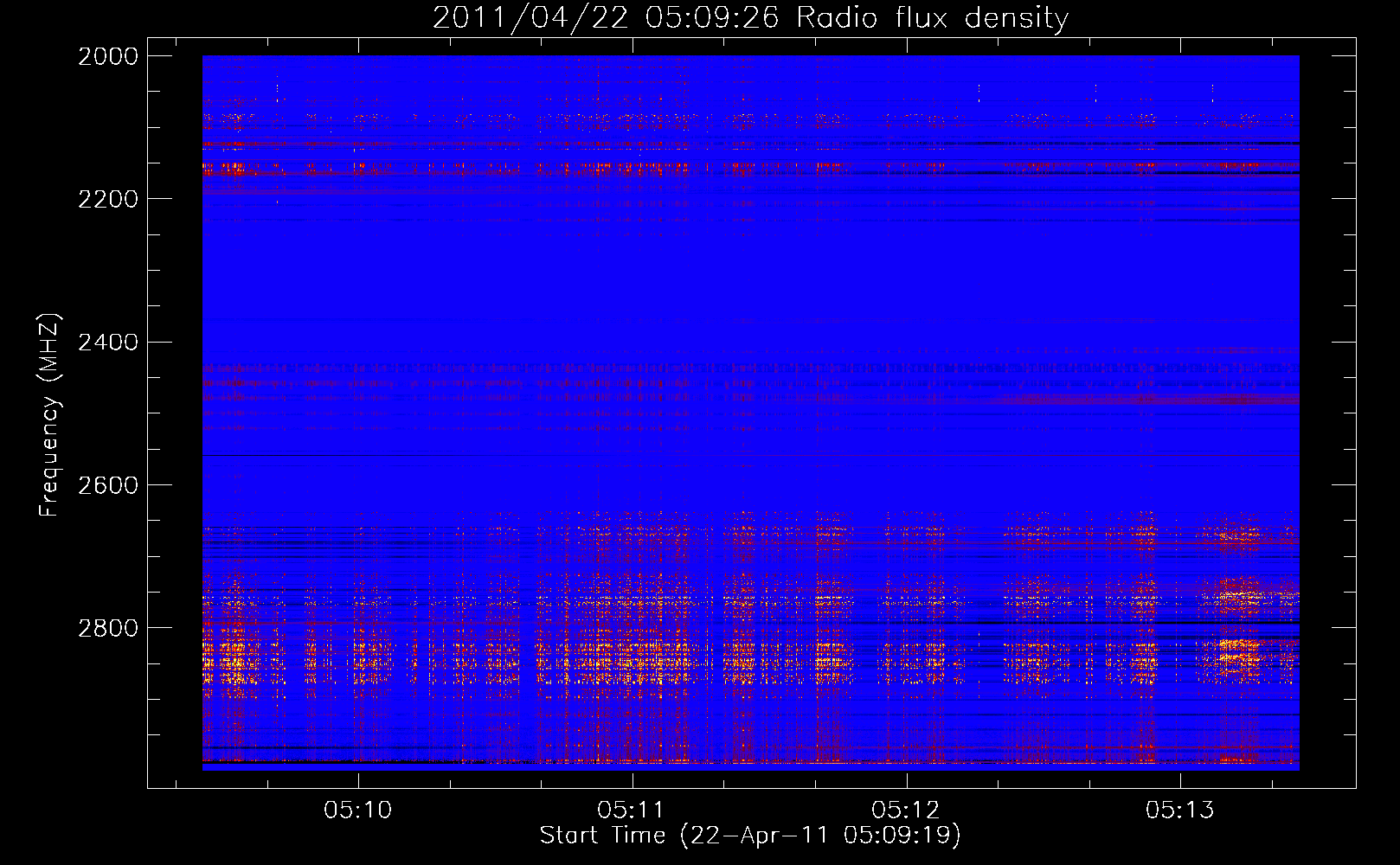Click the 2800 frequency tick label
This screenshot has width=1400, height=865.
108,628
